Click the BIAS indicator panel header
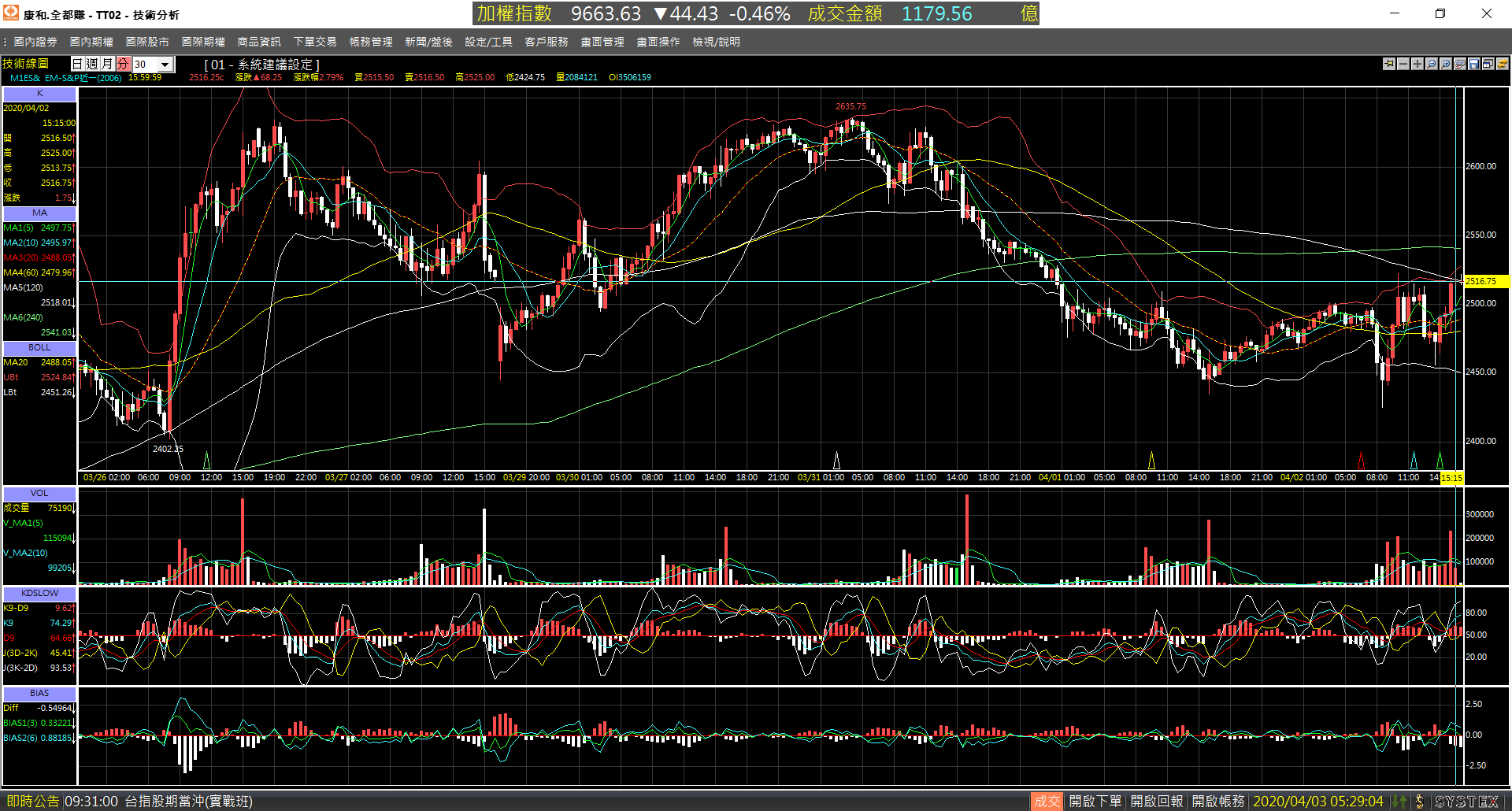This screenshot has width=1512, height=811. (x=39, y=693)
